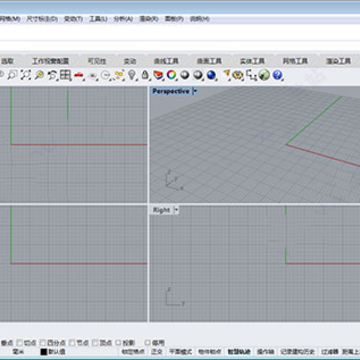Toggle 锁定格点 in status bar

pos(133,352)
